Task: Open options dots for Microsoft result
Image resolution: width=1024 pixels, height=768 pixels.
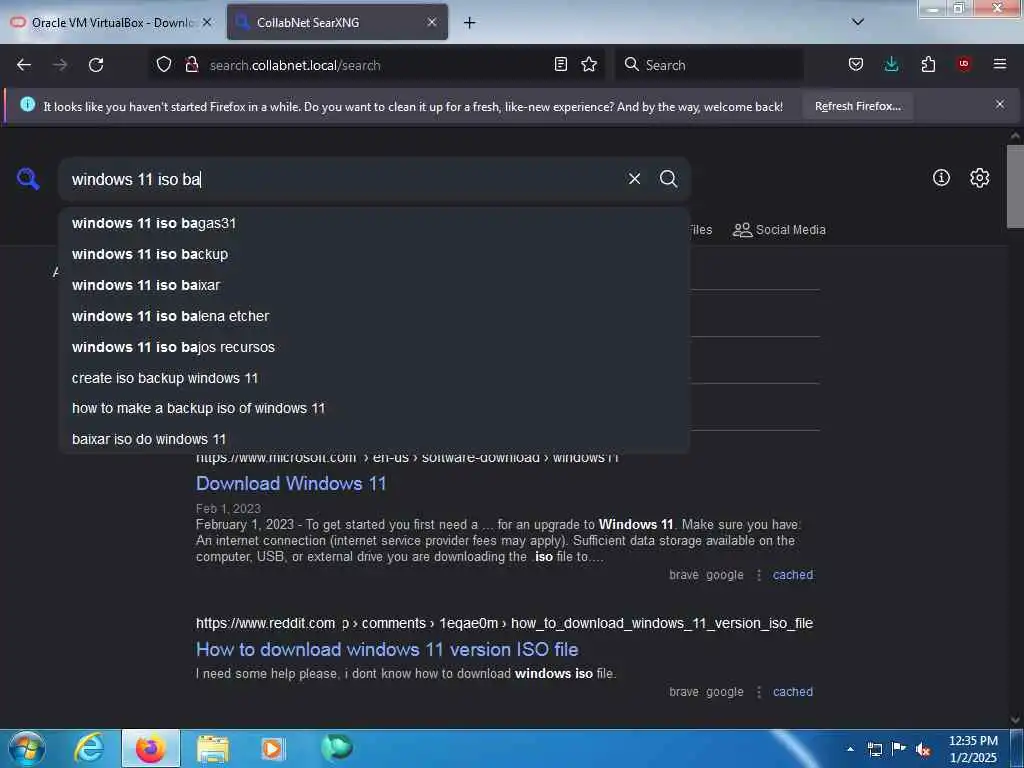Action: coord(759,575)
